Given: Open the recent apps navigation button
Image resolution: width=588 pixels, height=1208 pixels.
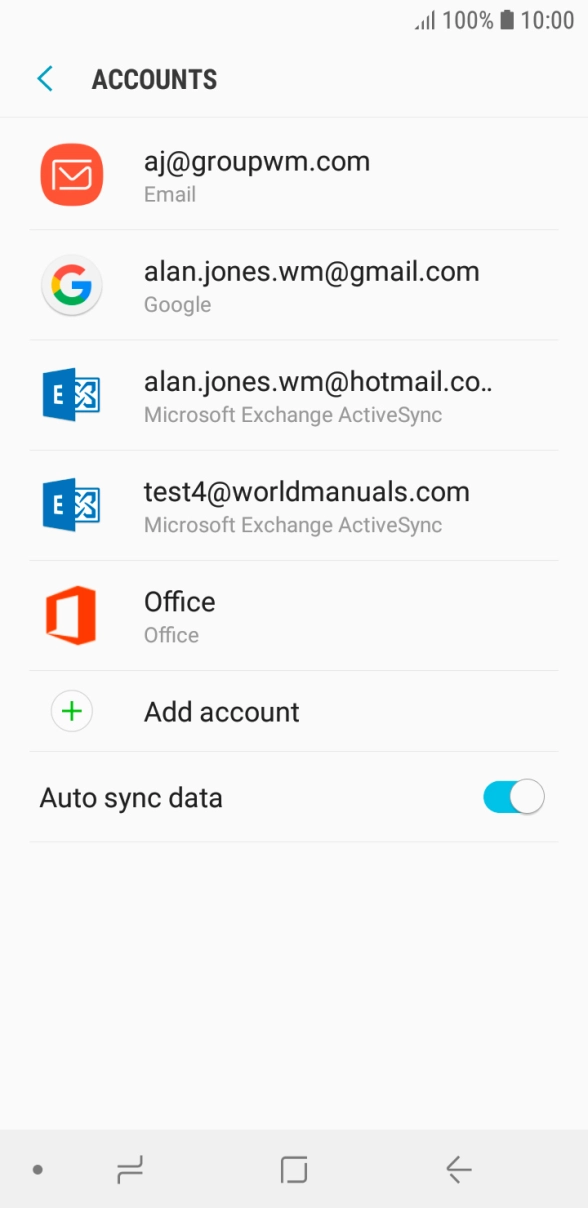Looking at the screenshot, I should click(130, 1169).
